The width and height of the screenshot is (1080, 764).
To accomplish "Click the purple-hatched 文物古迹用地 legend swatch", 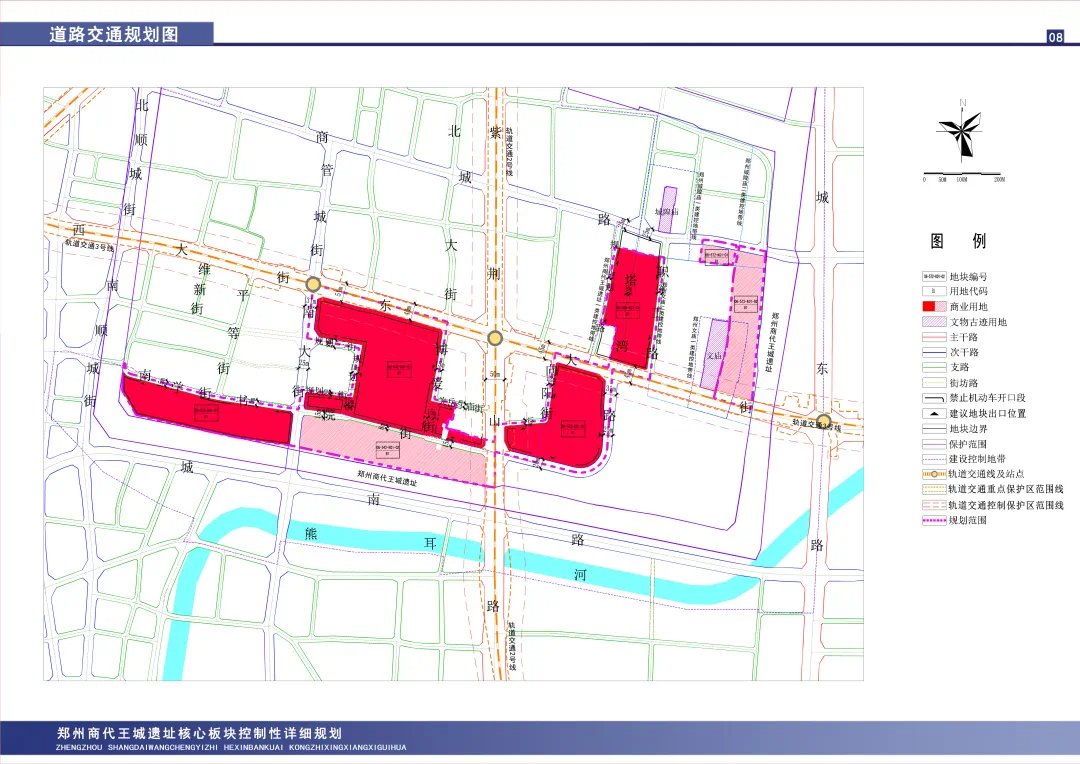I will (x=934, y=322).
